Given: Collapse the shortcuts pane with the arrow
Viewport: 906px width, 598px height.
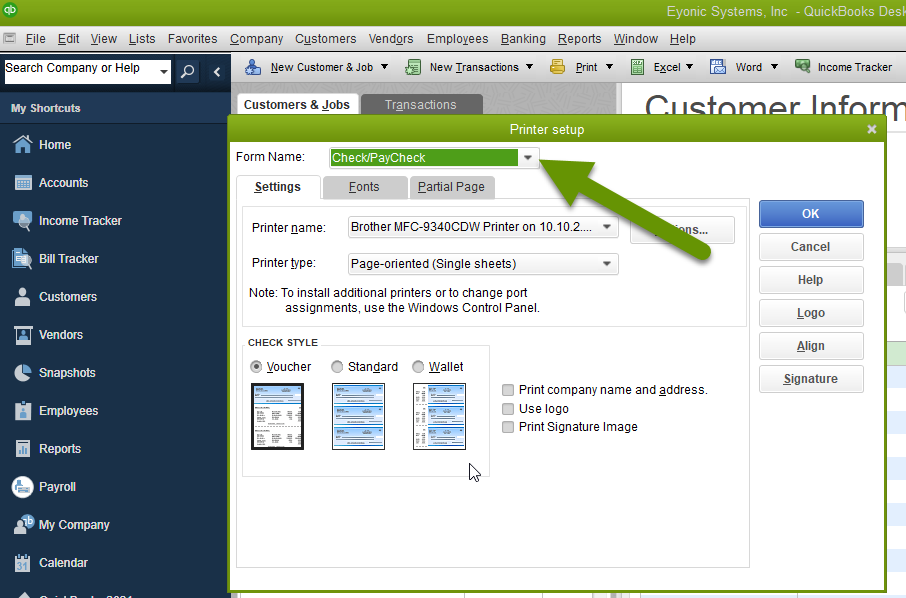Looking at the screenshot, I should [x=217, y=72].
